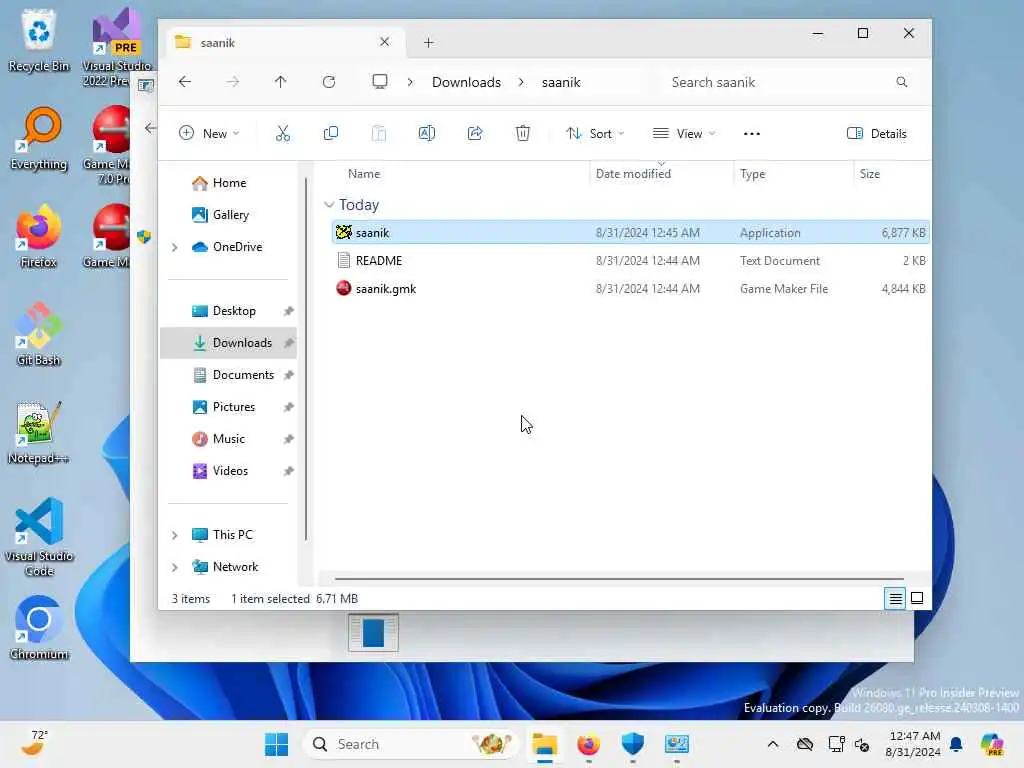Expand the Network tree node
Screen dimensions: 1024x768
pos(174,567)
